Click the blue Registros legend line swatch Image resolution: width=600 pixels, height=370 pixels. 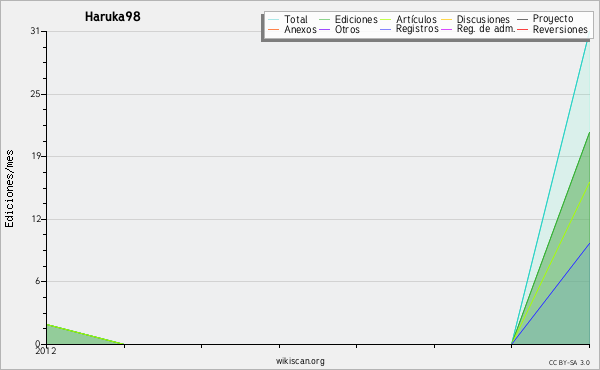[385, 29]
